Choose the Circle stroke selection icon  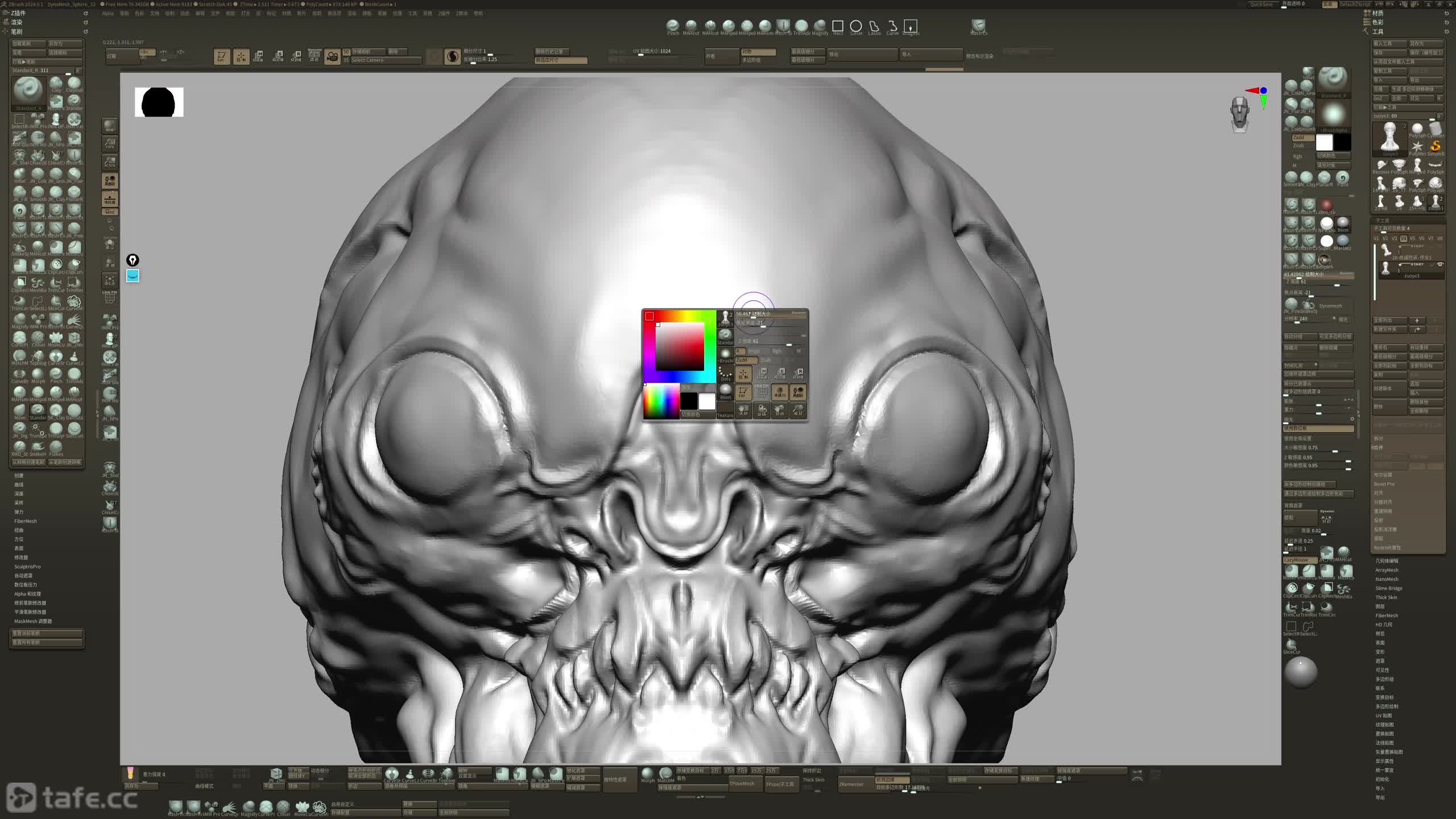pyautogui.click(x=856, y=27)
